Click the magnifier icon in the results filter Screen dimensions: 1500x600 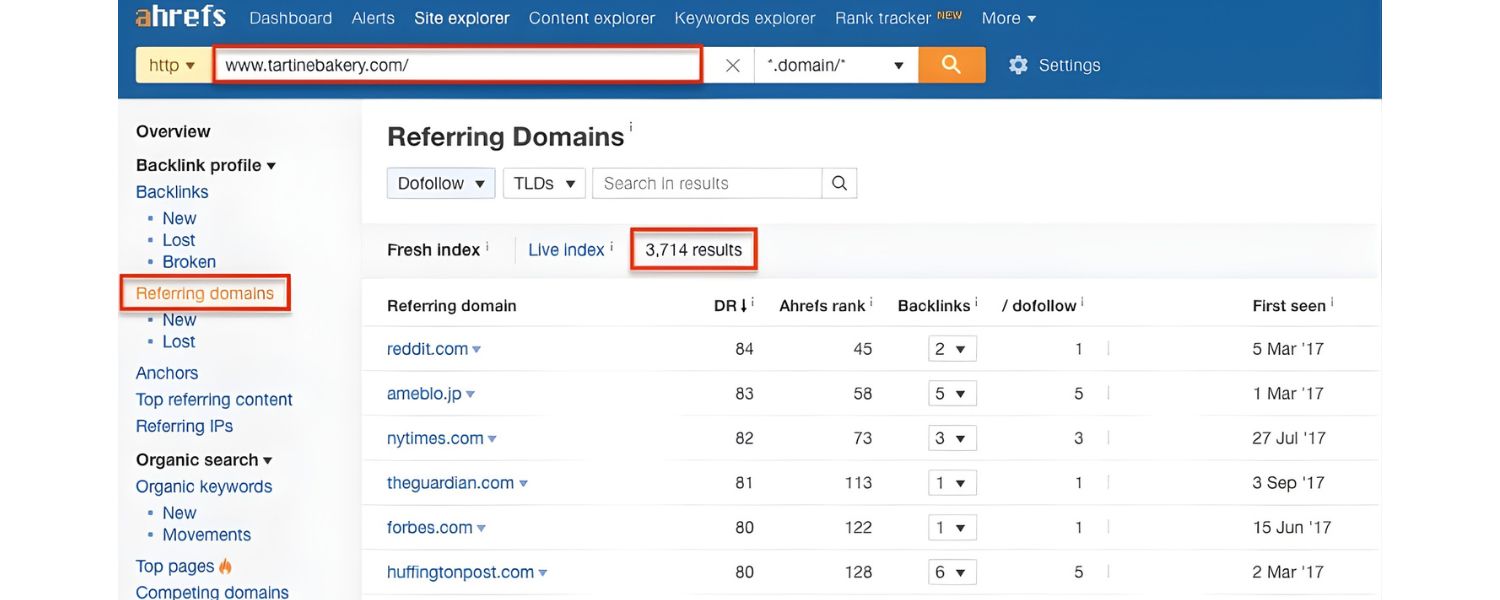(x=839, y=182)
